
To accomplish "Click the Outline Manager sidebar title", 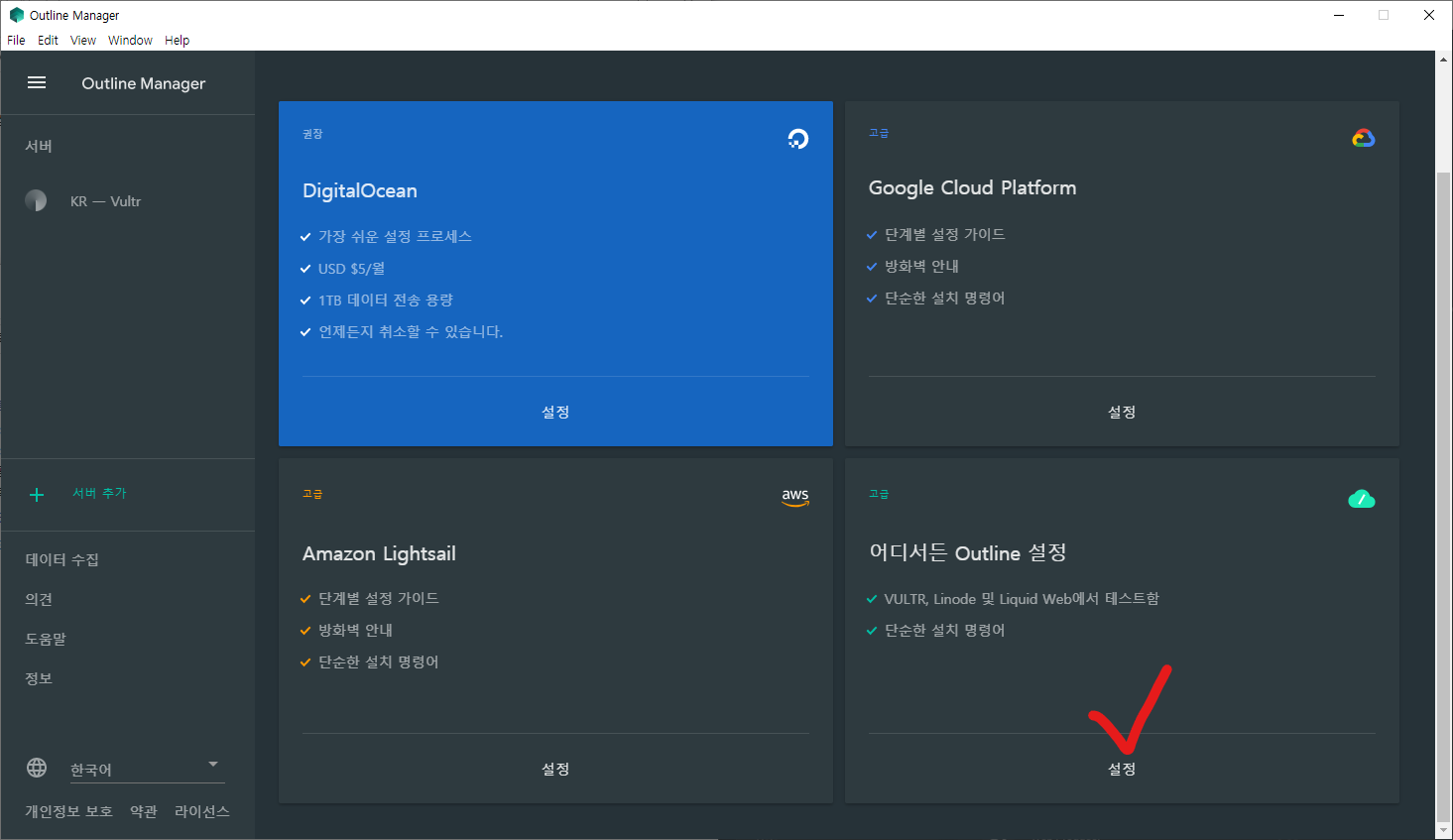I will click(144, 83).
